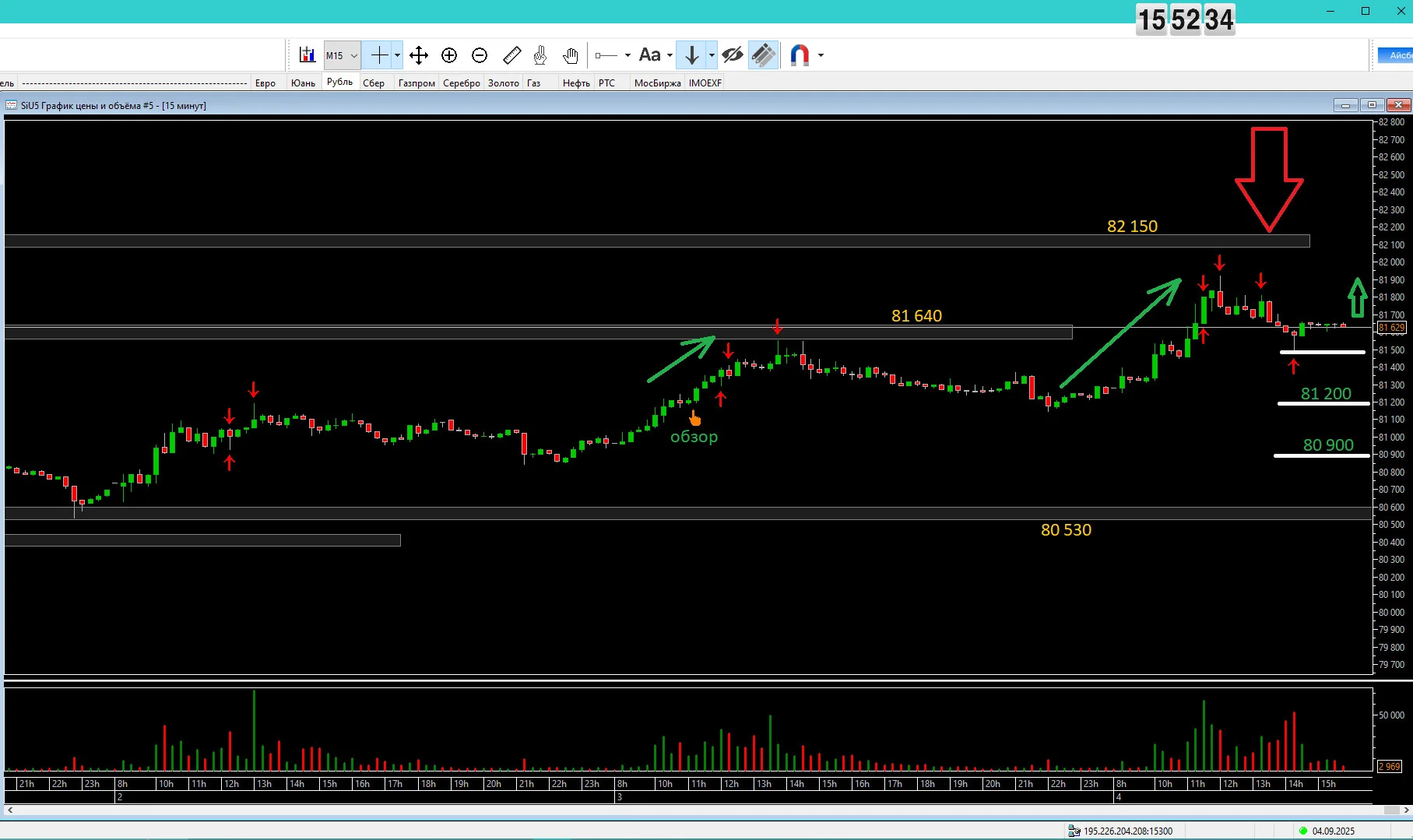The image size is (1413, 840).
Task: Expand the Aa text tool dropdown arrow
Action: click(x=670, y=55)
